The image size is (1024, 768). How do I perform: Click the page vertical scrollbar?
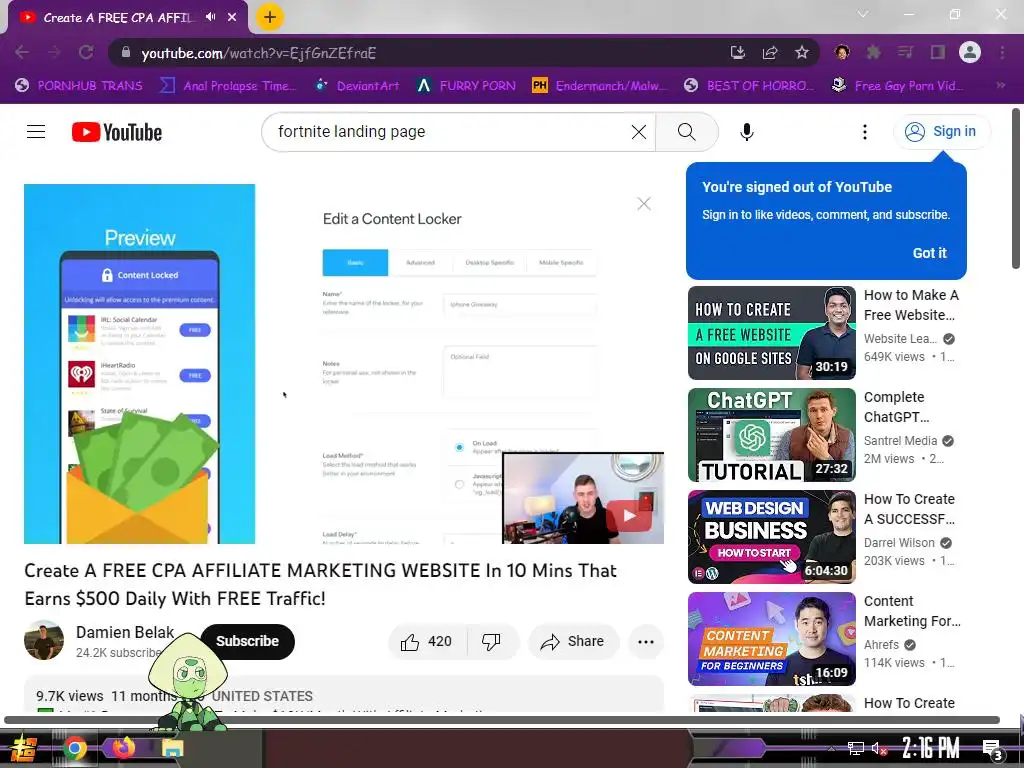[1016, 189]
